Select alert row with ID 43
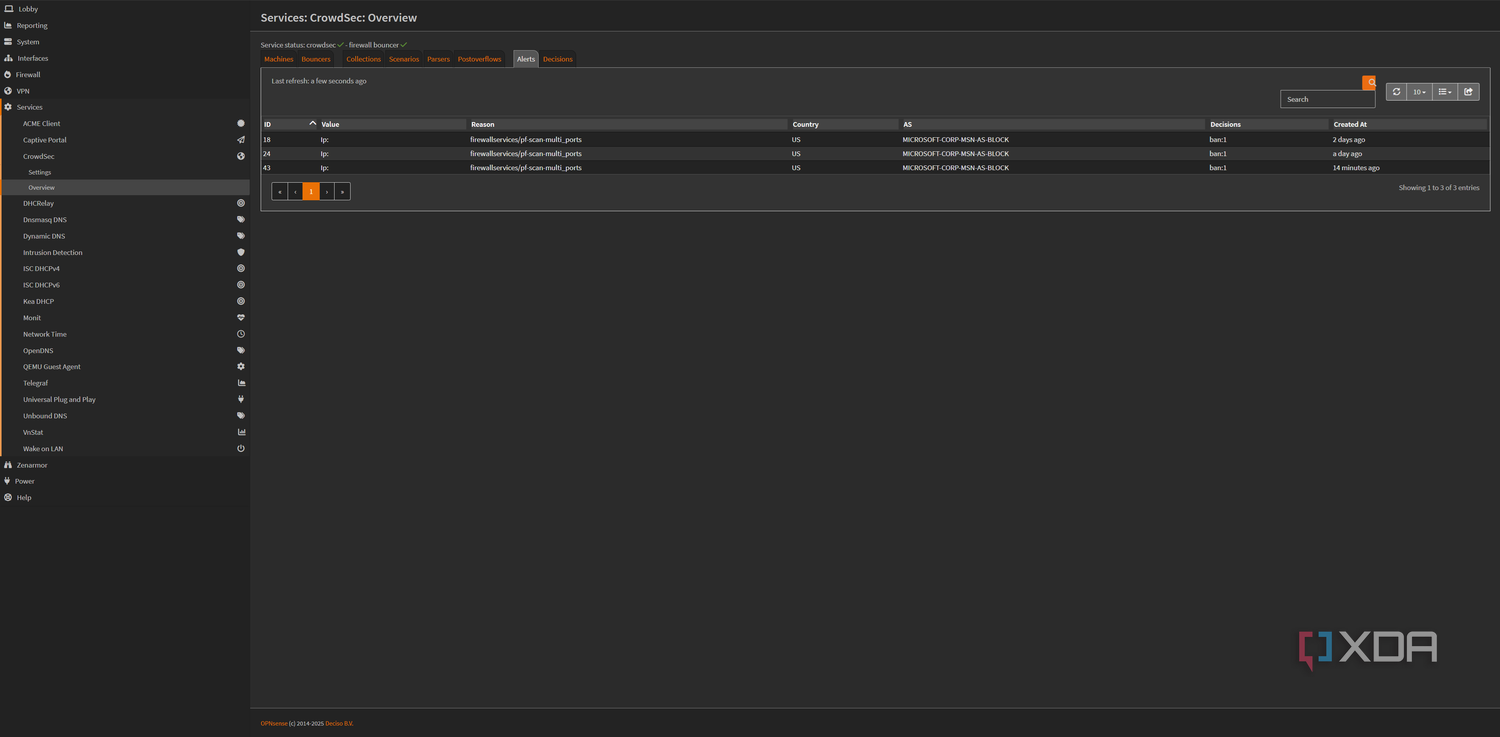Viewport: 1500px width, 737px height. 875,168
